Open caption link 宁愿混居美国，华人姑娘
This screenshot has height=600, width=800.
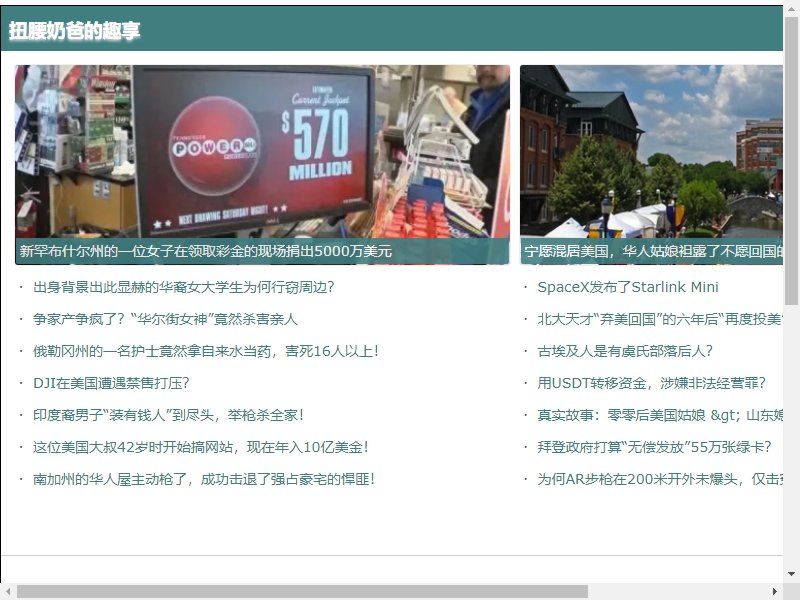pos(653,251)
